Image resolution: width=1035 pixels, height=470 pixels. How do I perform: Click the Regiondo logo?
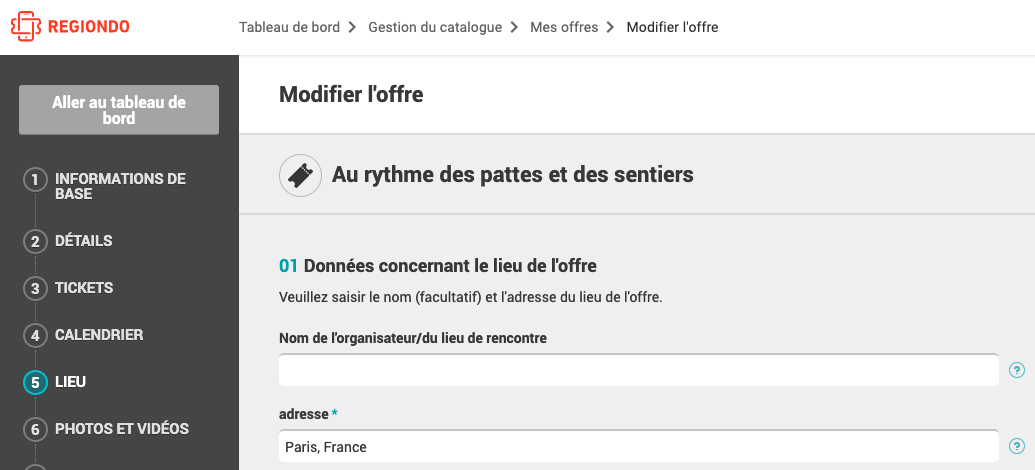[70, 26]
